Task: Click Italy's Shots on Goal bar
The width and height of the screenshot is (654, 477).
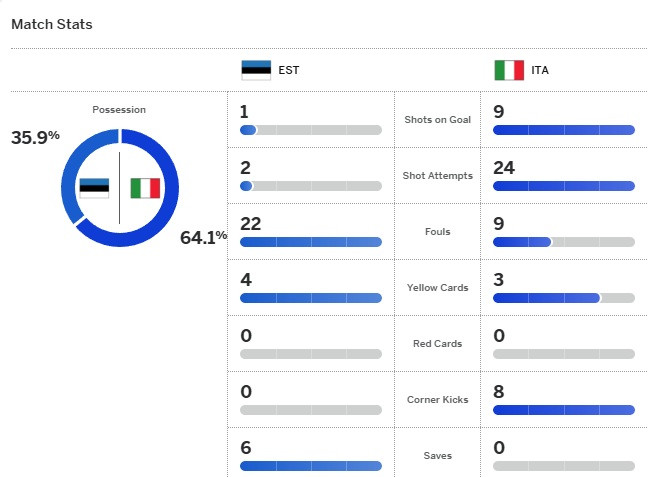Action: 564,130
